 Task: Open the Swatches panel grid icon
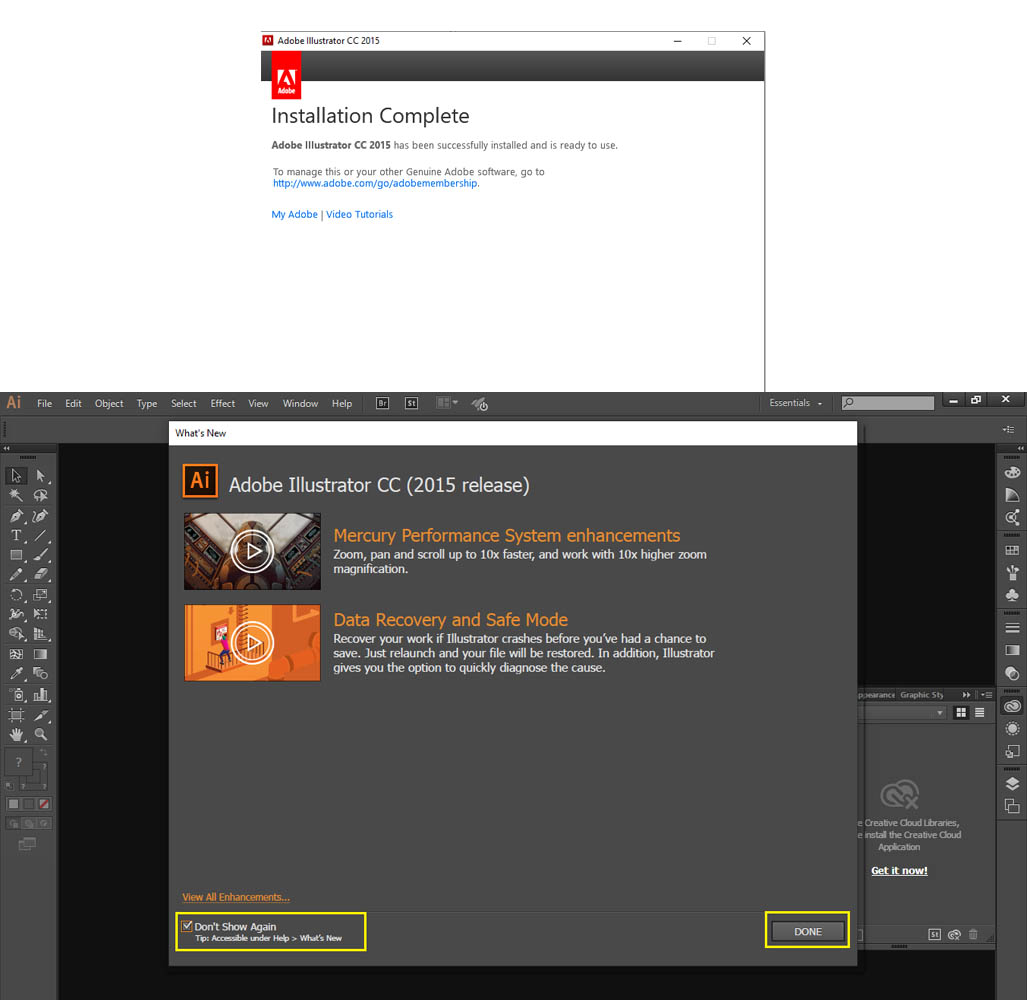pos(1012,551)
